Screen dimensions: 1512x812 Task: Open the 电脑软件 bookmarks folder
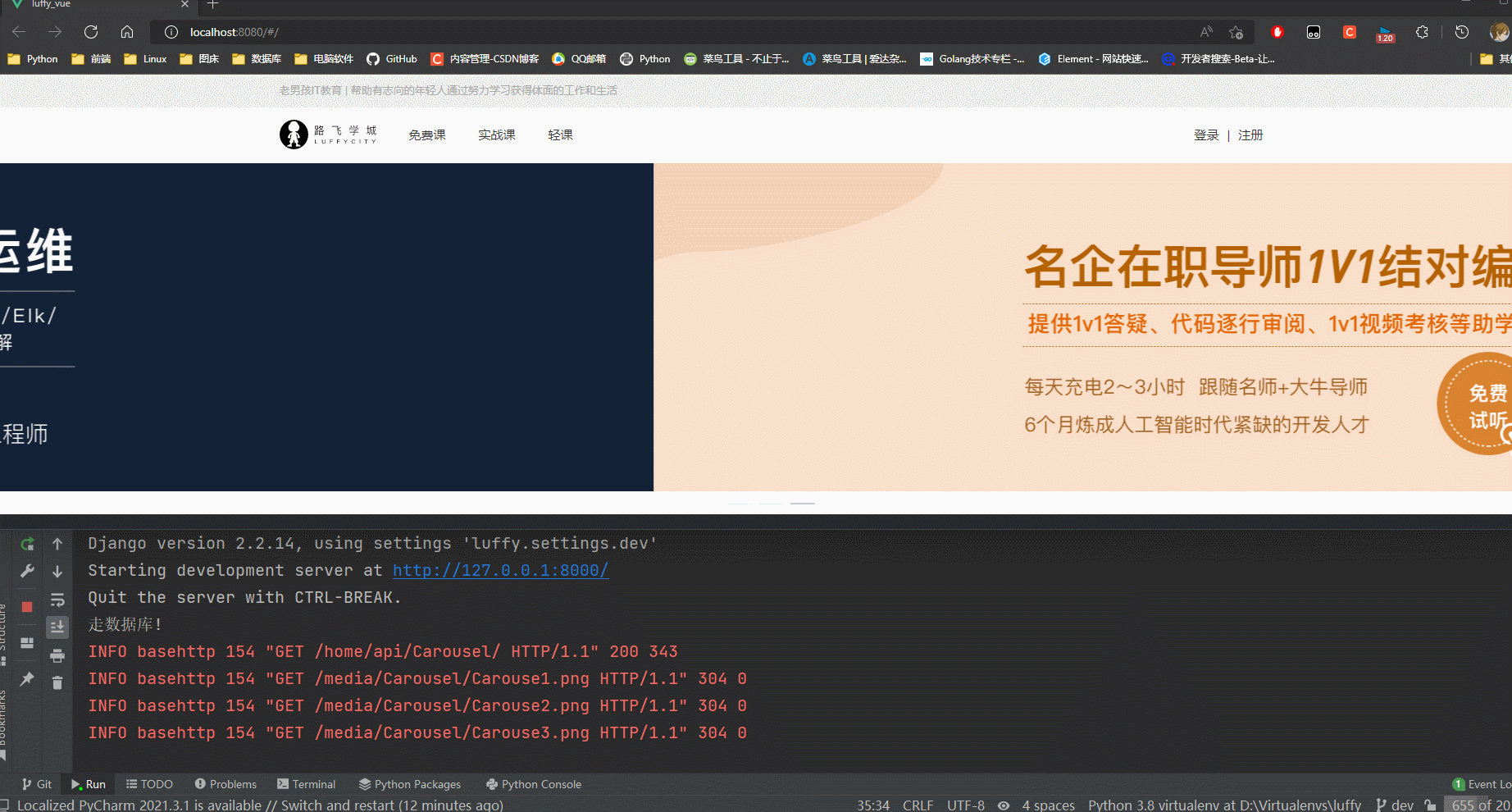pos(324,59)
